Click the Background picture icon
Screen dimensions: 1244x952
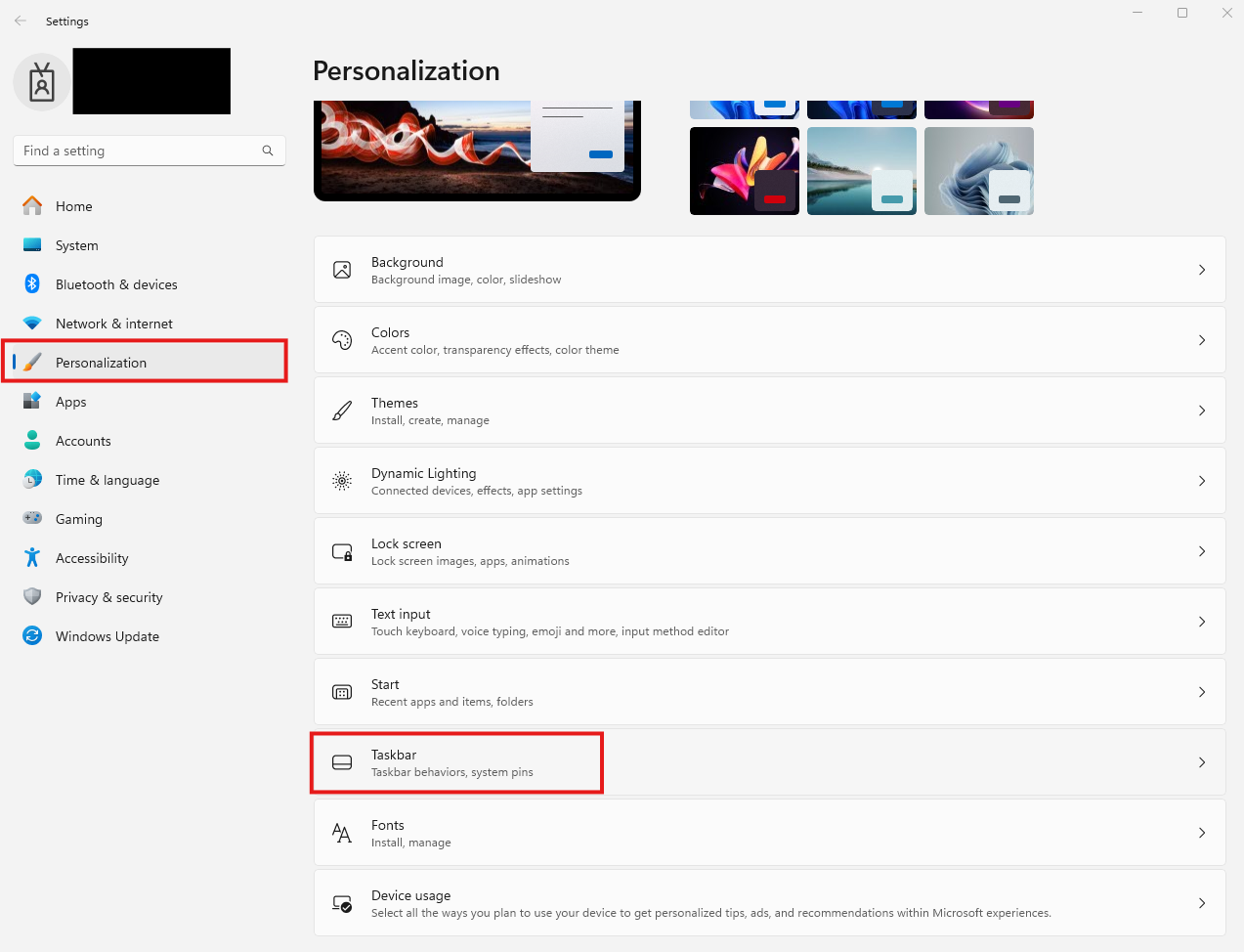(342, 270)
